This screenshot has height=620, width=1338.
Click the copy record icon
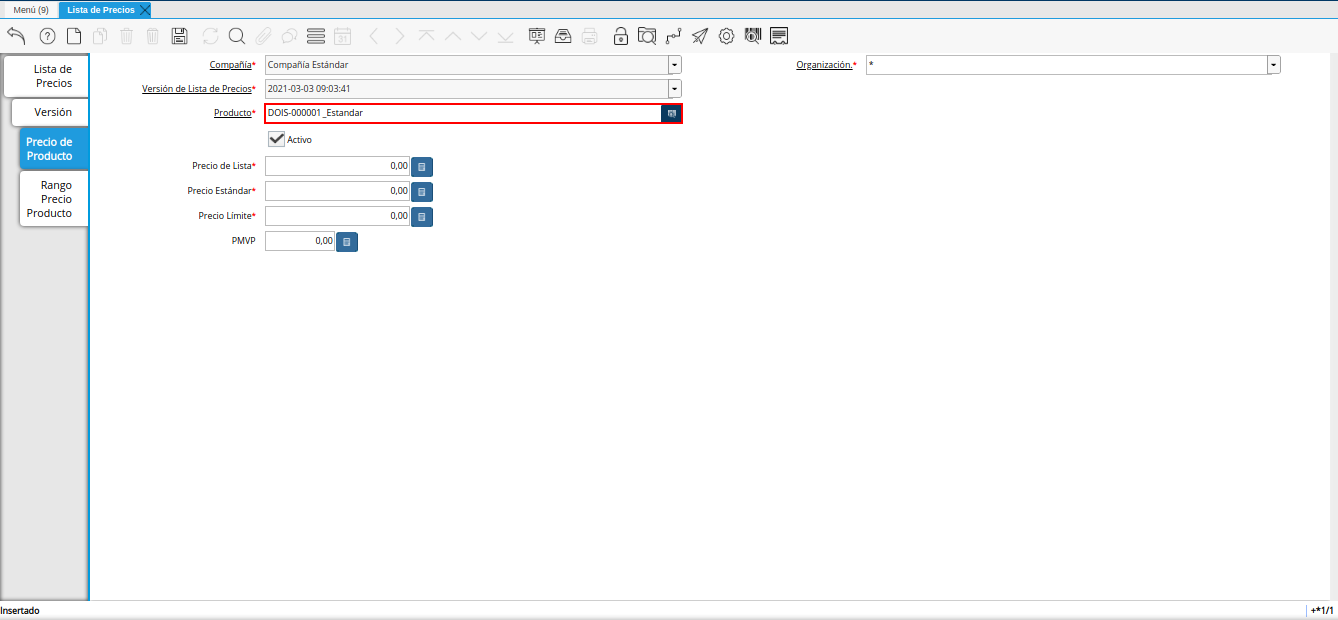pyautogui.click(x=100, y=36)
